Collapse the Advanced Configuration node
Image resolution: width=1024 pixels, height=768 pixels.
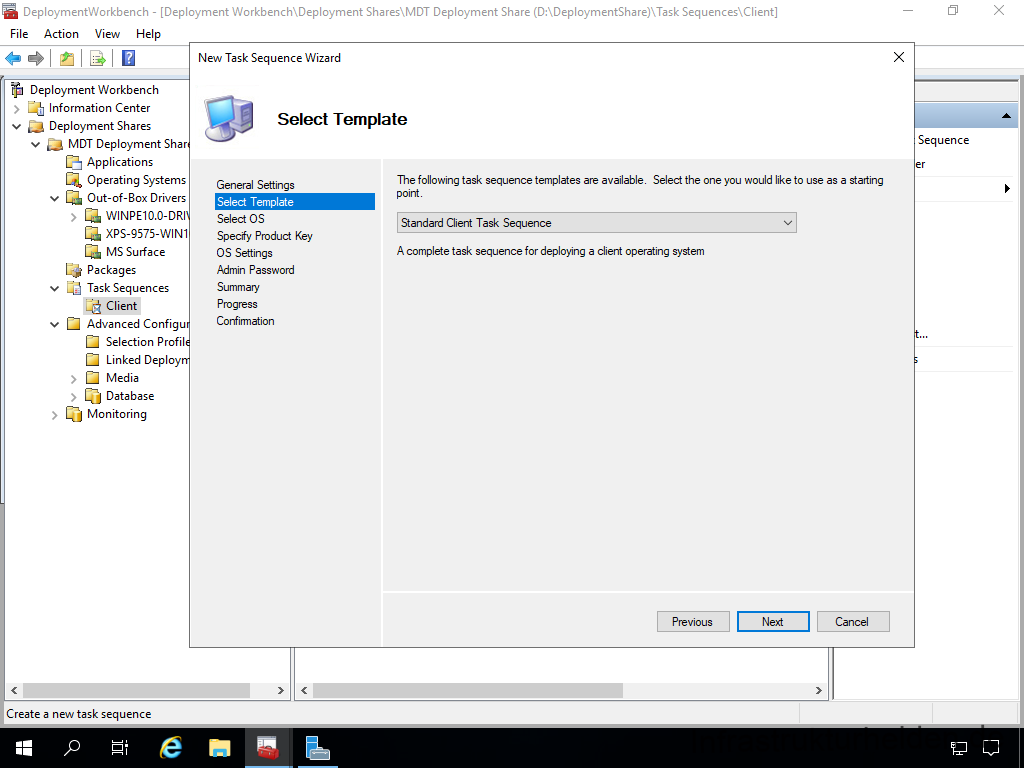[x=55, y=325]
